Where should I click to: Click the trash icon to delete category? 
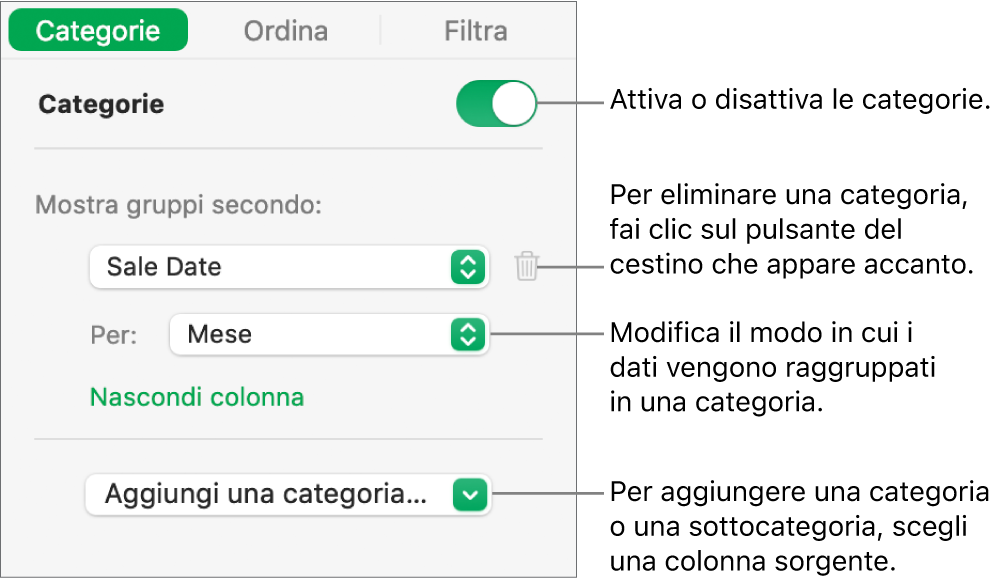coord(527,267)
